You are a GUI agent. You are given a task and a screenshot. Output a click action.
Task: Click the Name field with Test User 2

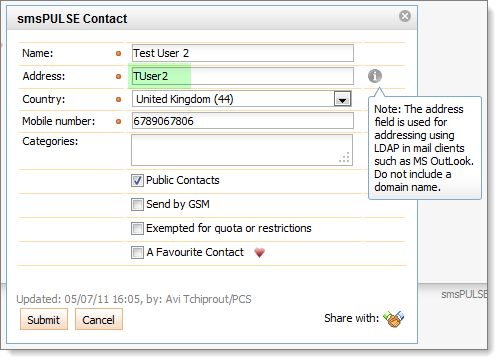point(243,53)
